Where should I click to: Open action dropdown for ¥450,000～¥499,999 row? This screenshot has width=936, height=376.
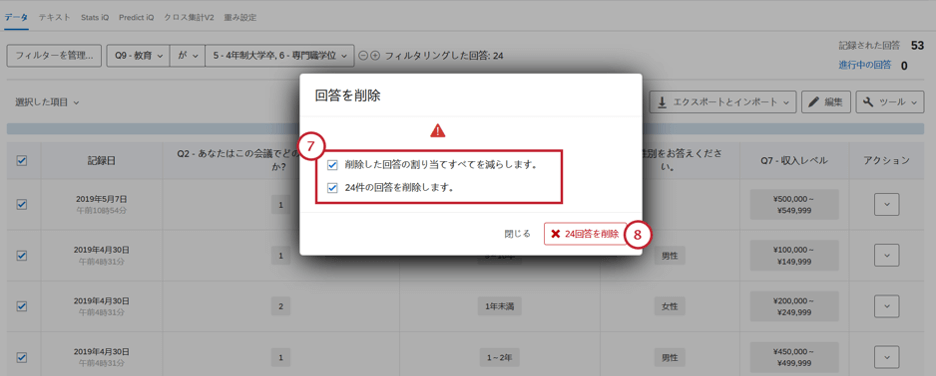tap(886, 358)
